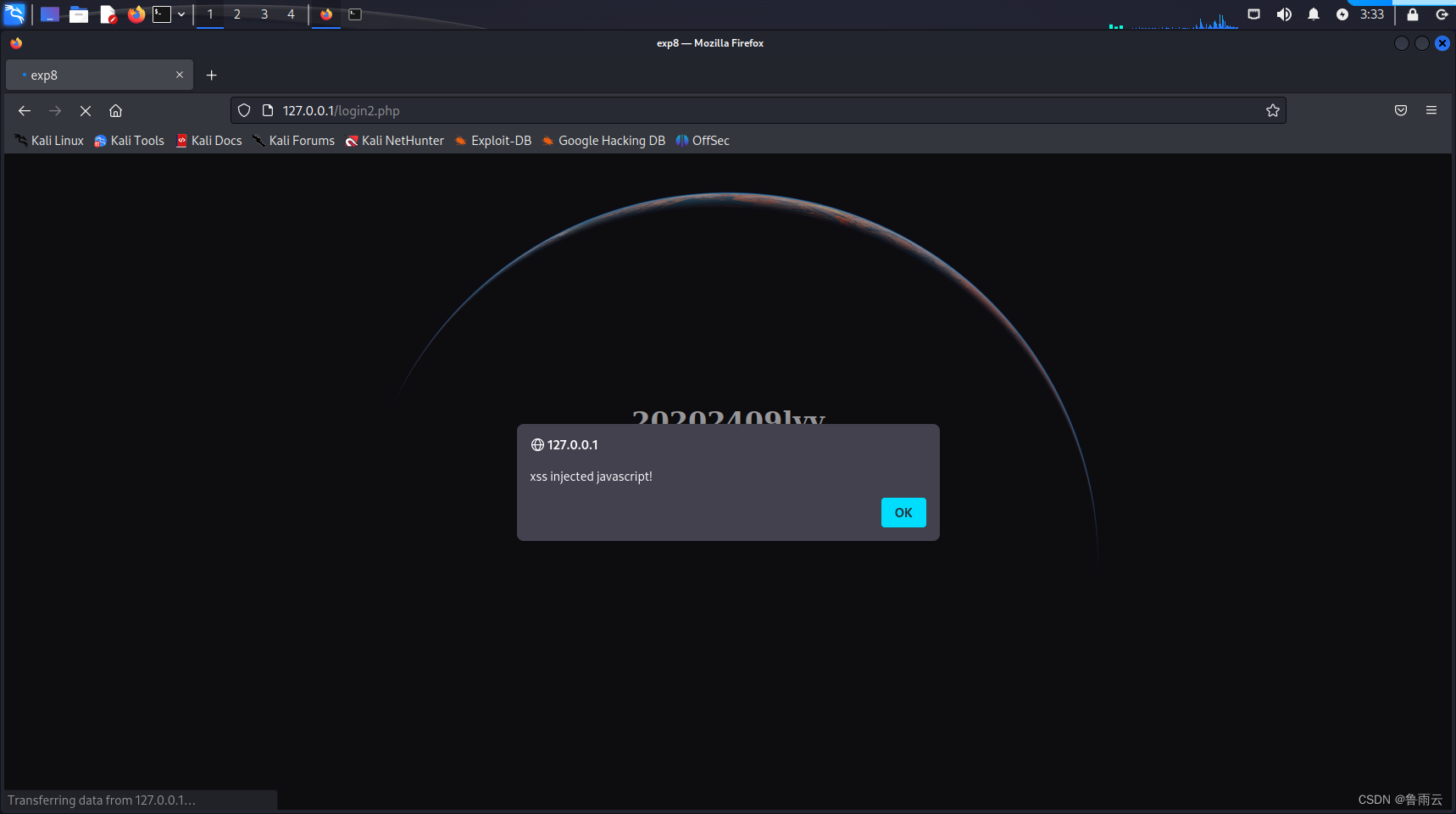The height and width of the screenshot is (814, 1456).
Task: Close the exp8 tab
Action: (180, 75)
